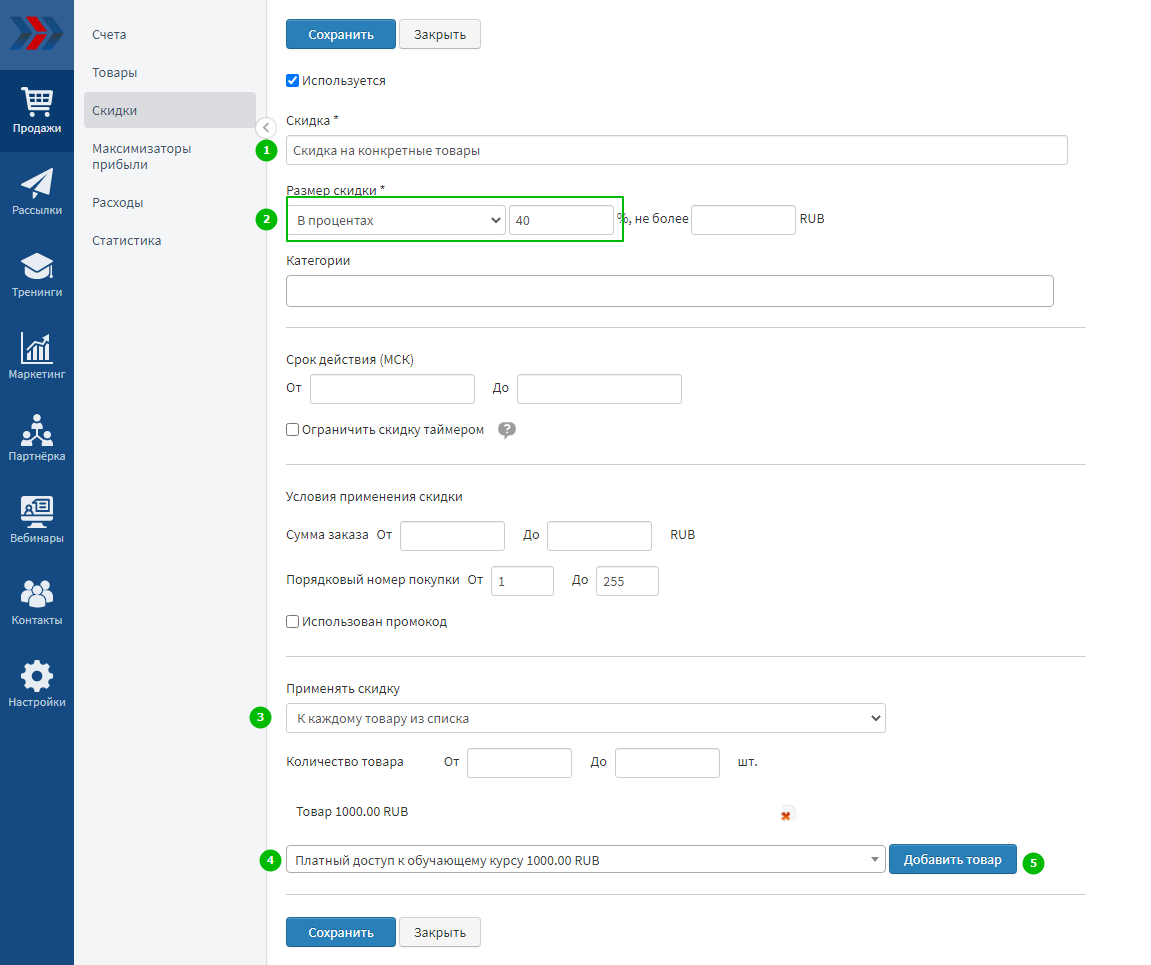Image resolution: width=1151 pixels, height=965 pixels.
Task: Remove the Товар 1000.00 RUB item
Action: tap(786, 815)
